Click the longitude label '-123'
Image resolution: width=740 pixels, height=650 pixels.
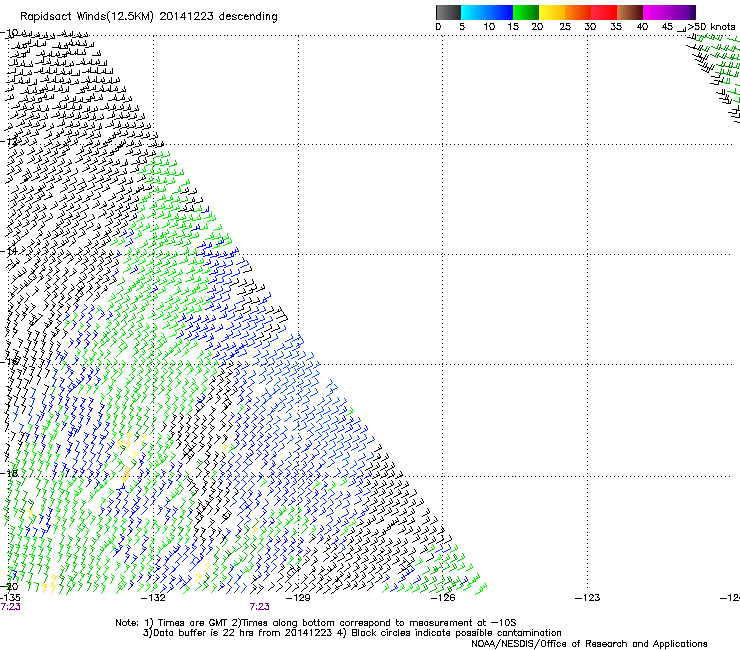click(x=588, y=598)
